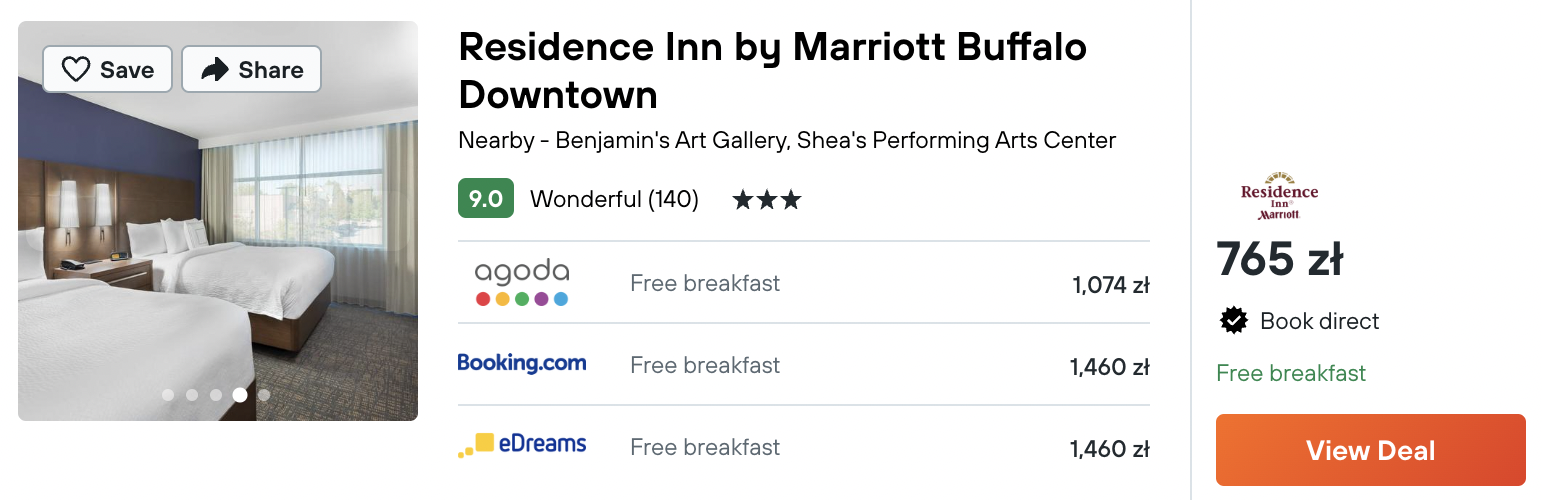Click the Booking.com 1,460 zł price
The height and width of the screenshot is (500, 1542).
1110,367
